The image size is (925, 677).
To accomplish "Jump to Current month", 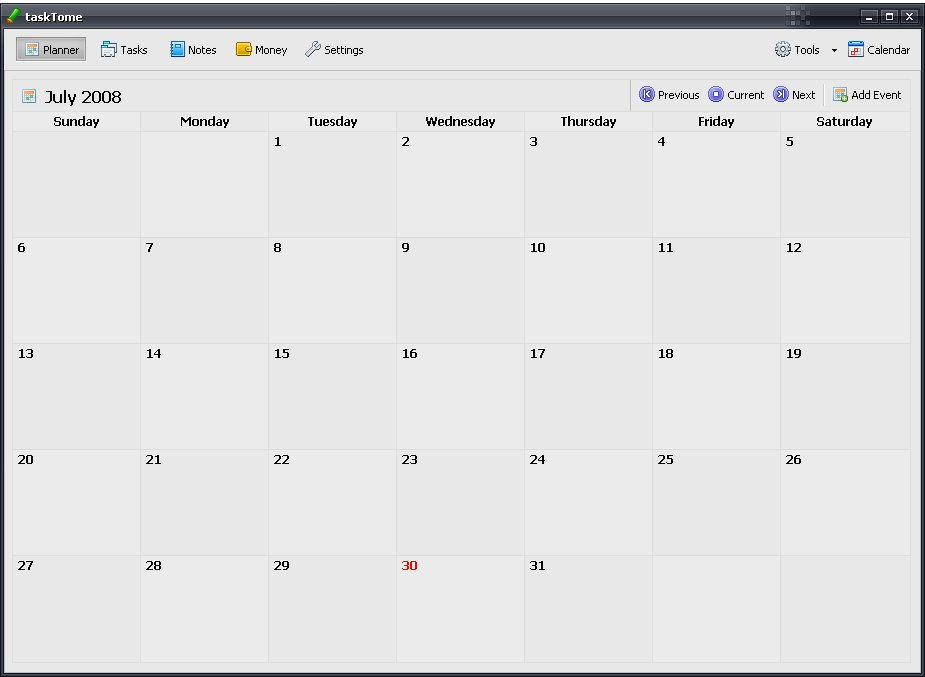I will 736,94.
